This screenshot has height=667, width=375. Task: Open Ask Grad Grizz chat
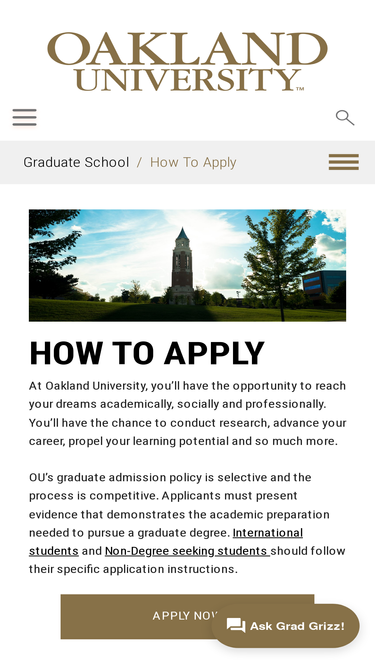click(285, 626)
